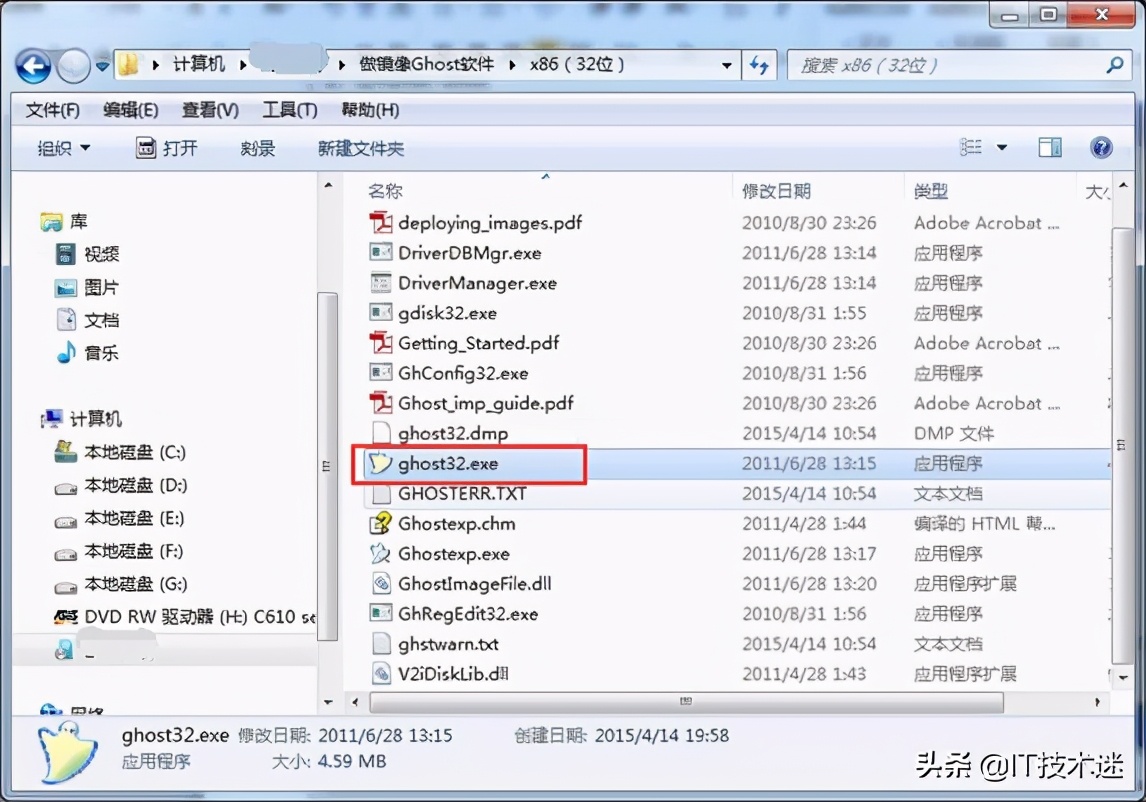Select GhostImageFile.dll file icon
This screenshot has height=802, width=1146.
coord(380,583)
